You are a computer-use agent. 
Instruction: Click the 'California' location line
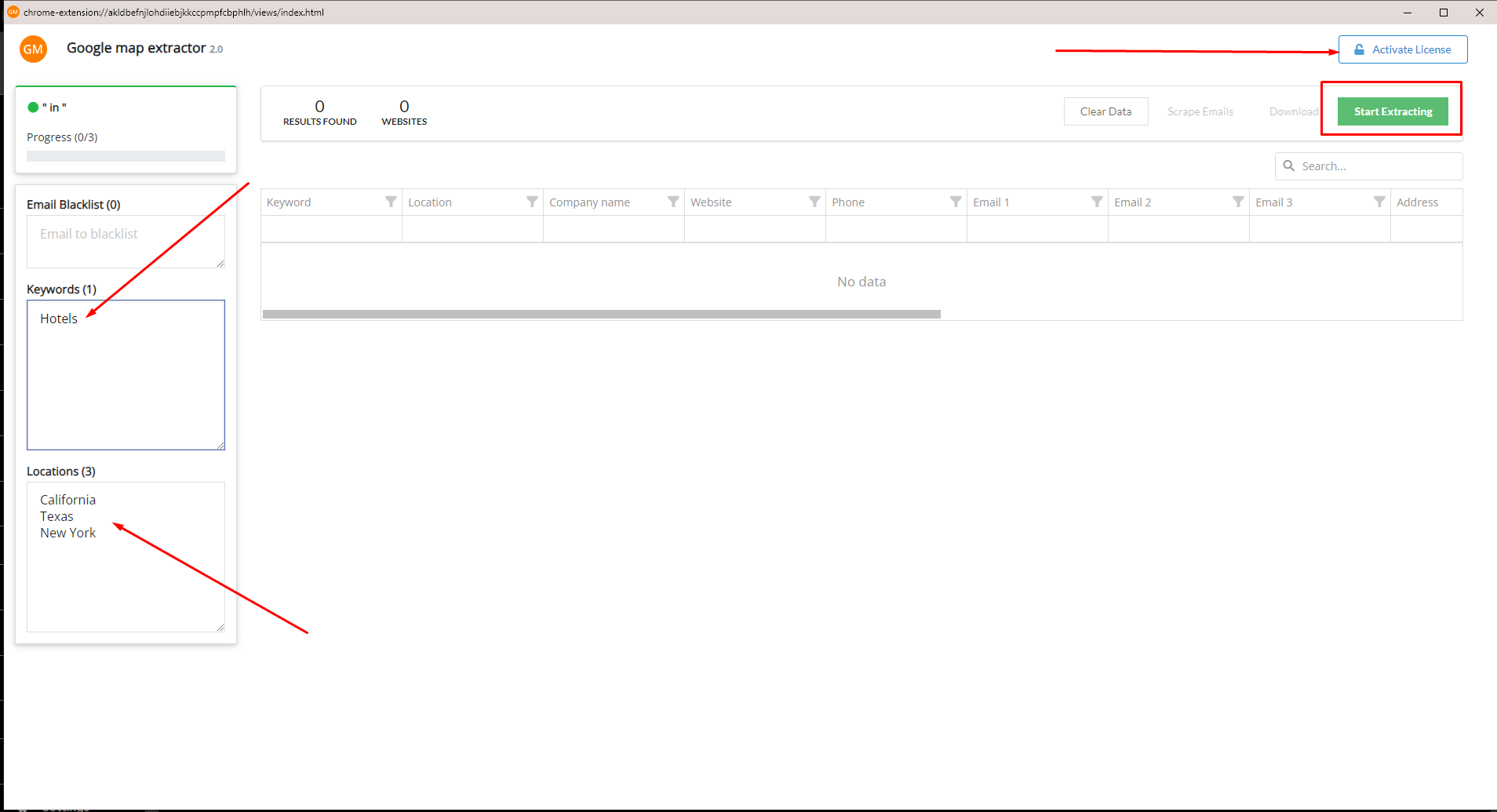pos(68,500)
